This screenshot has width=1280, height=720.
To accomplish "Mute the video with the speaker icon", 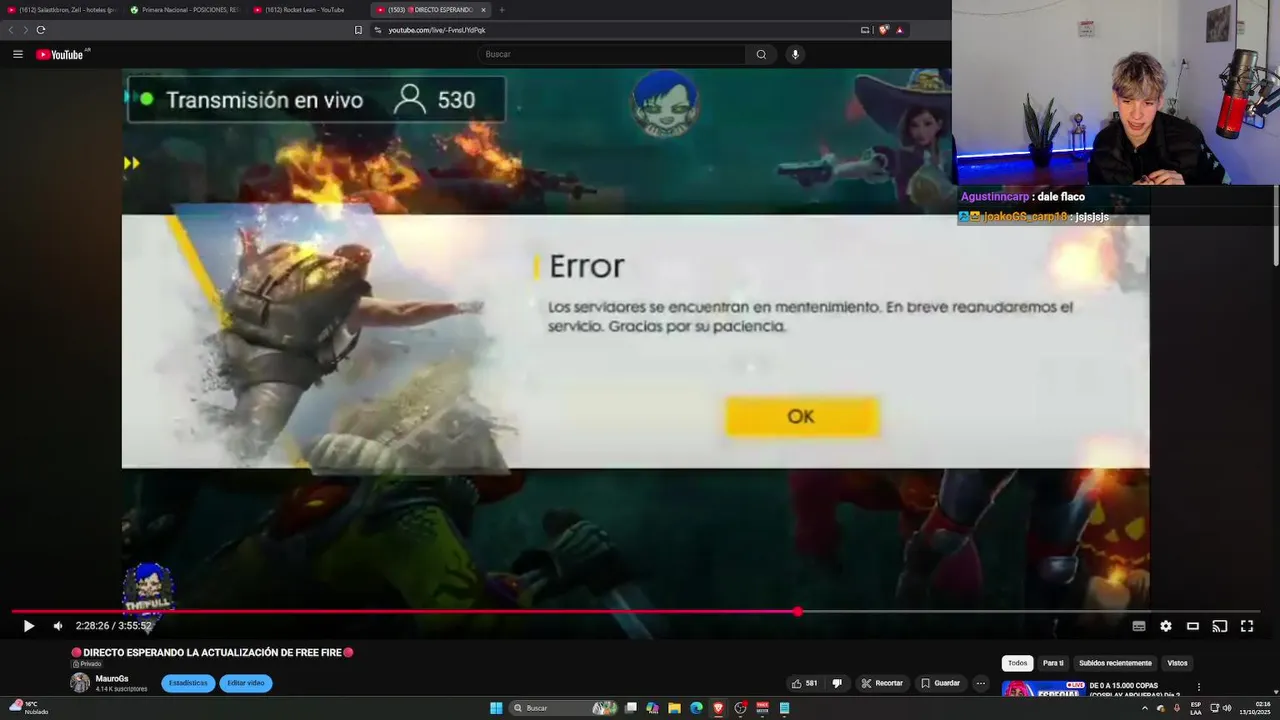I will [58, 626].
